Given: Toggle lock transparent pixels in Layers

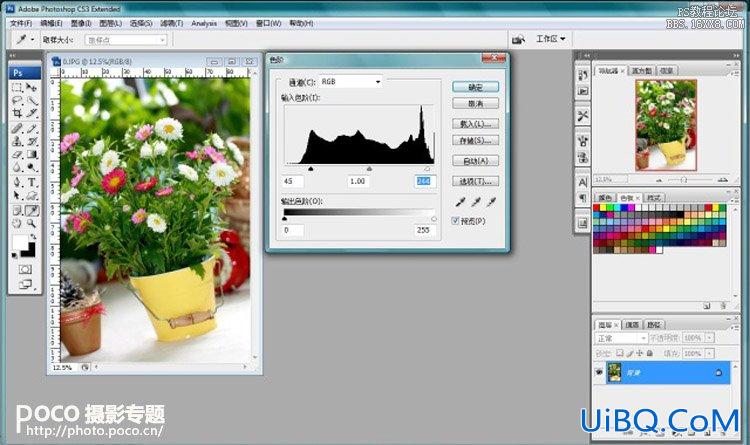Looking at the screenshot, I should pyautogui.click(x=620, y=353).
